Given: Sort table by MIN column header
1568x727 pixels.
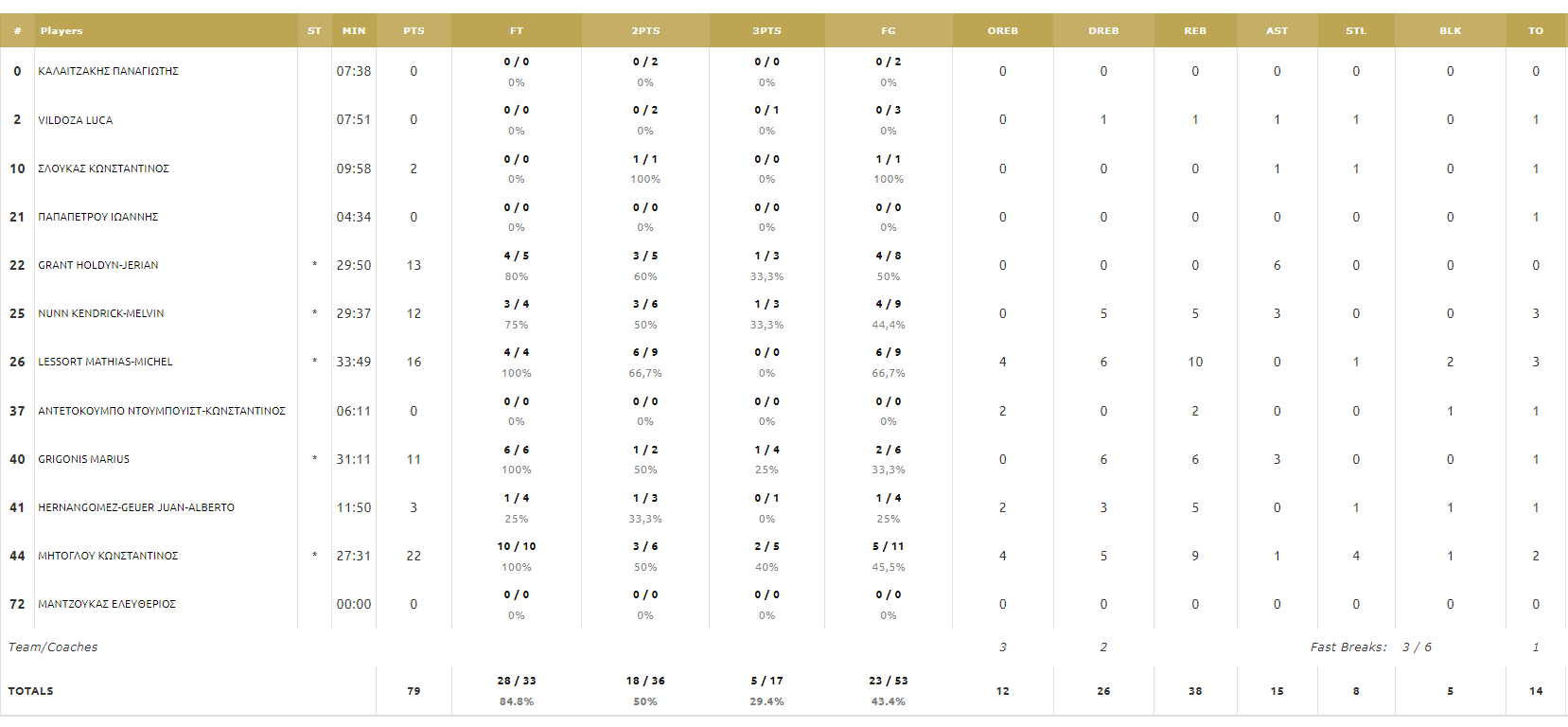Looking at the screenshot, I should point(354,30).
